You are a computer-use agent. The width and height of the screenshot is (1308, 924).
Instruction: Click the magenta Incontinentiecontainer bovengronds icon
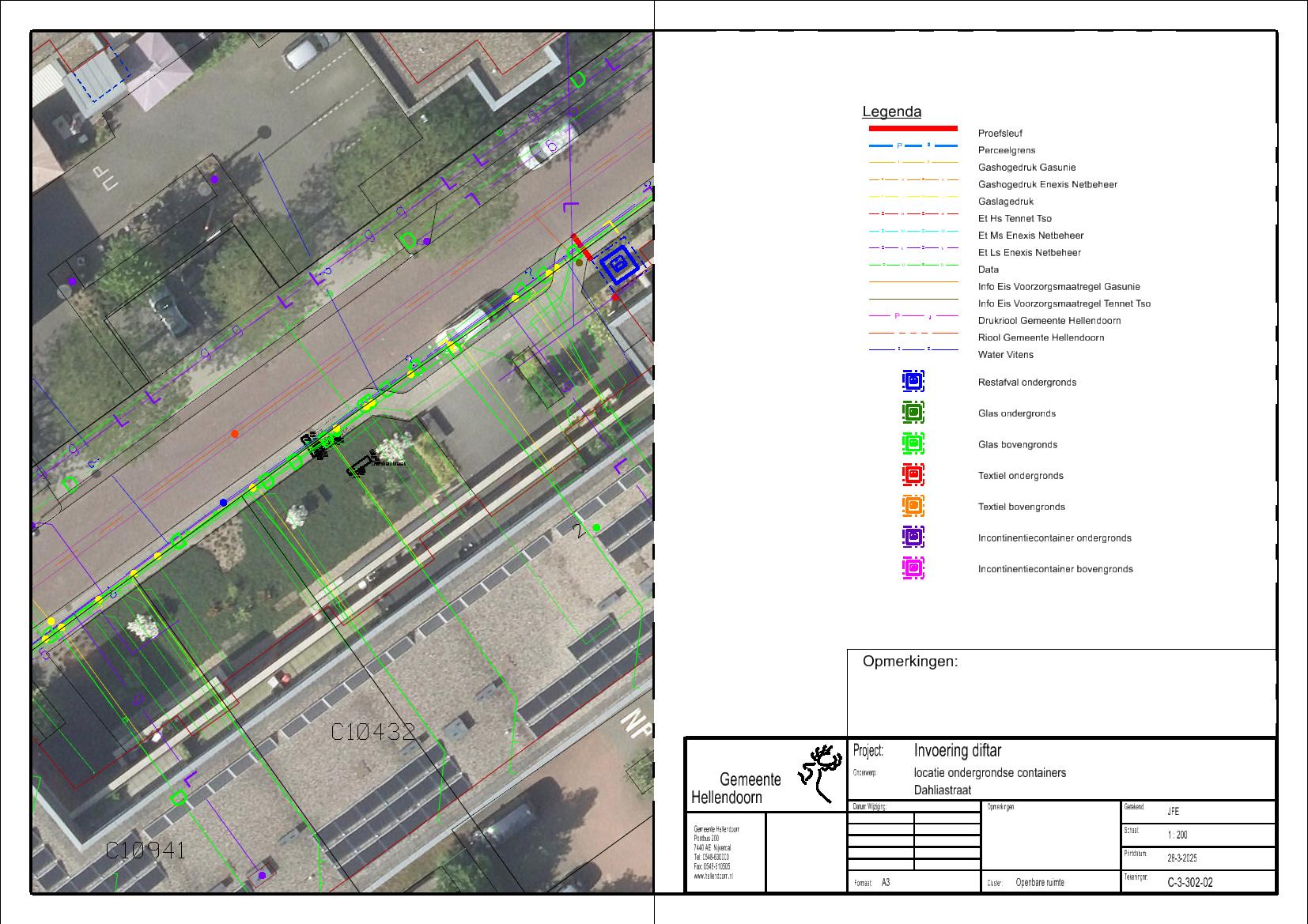913,568
